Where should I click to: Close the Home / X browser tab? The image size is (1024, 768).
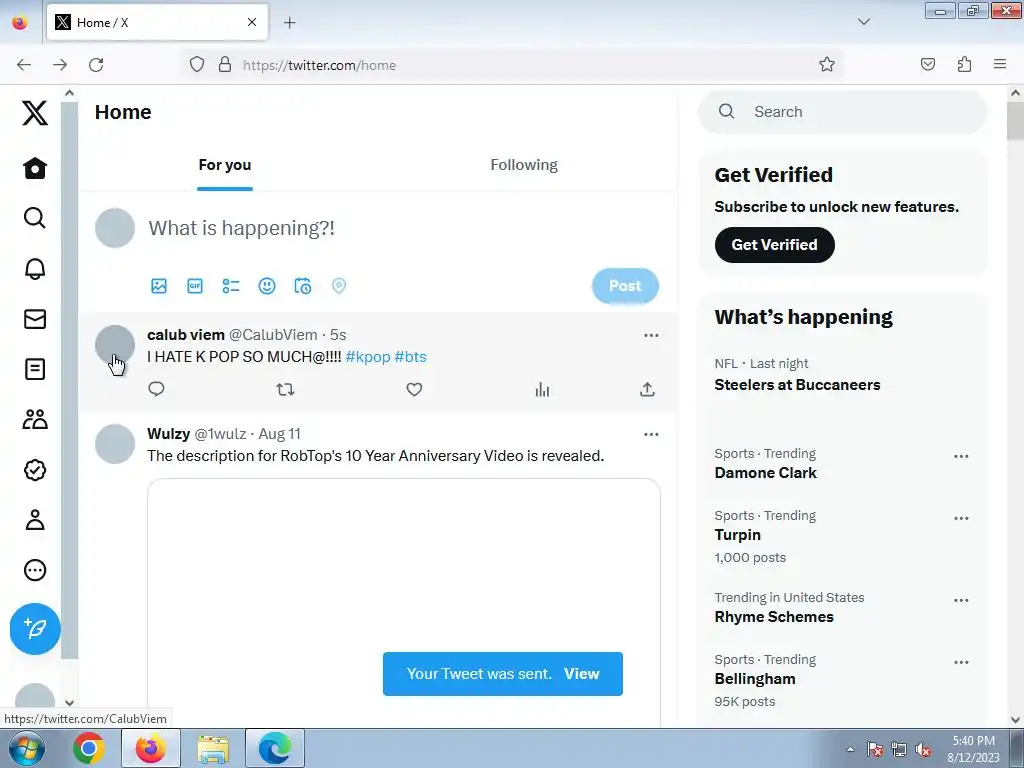(x=252, y=22)
